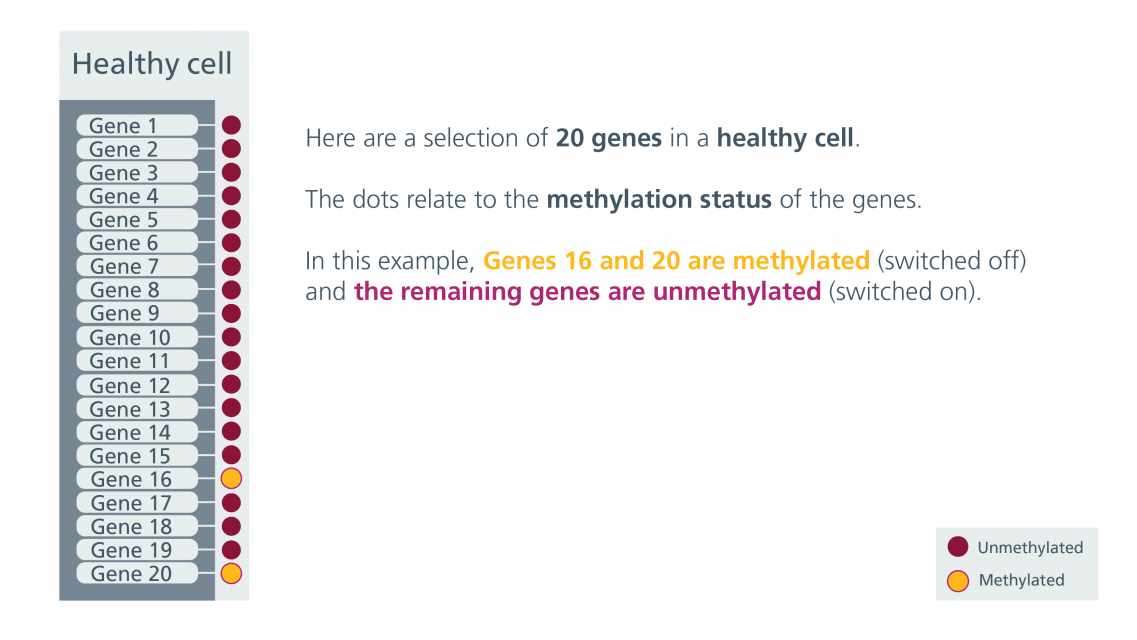The width and height of the screenshot is (1137, 640).
Task: Click the methylated dot beside Gene 16
Action: pos(231,479)
